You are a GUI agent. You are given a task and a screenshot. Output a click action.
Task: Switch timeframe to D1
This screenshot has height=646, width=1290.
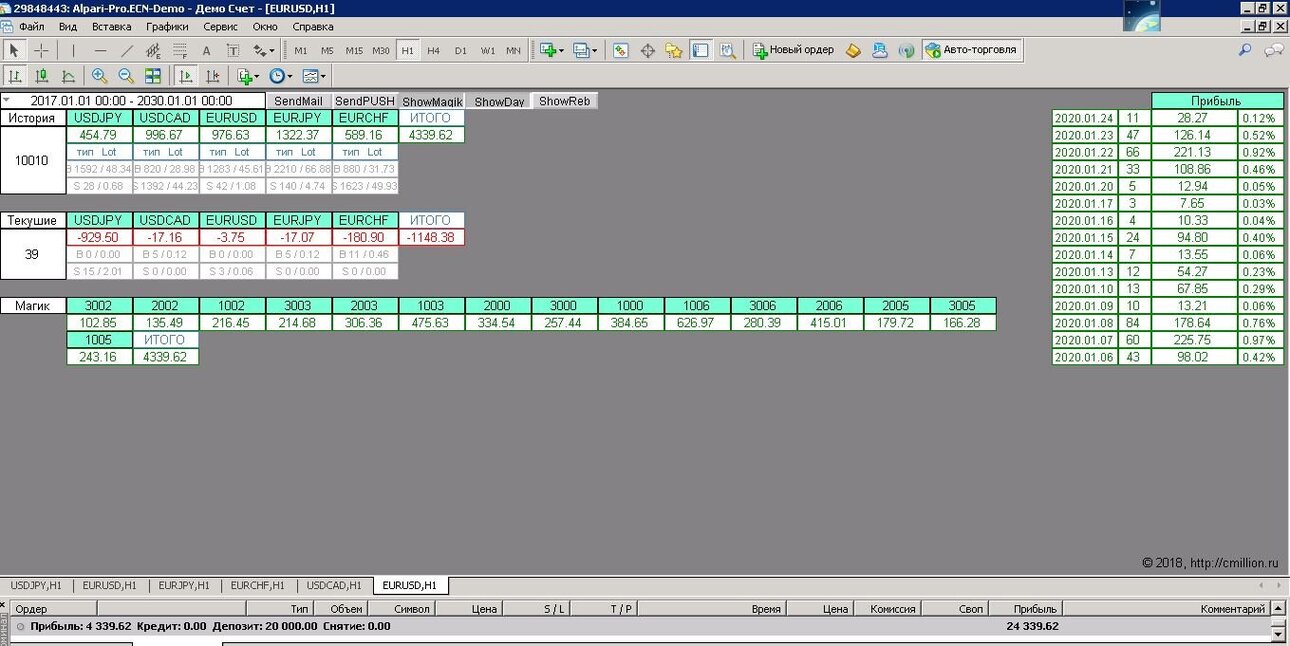click(460, 50)
